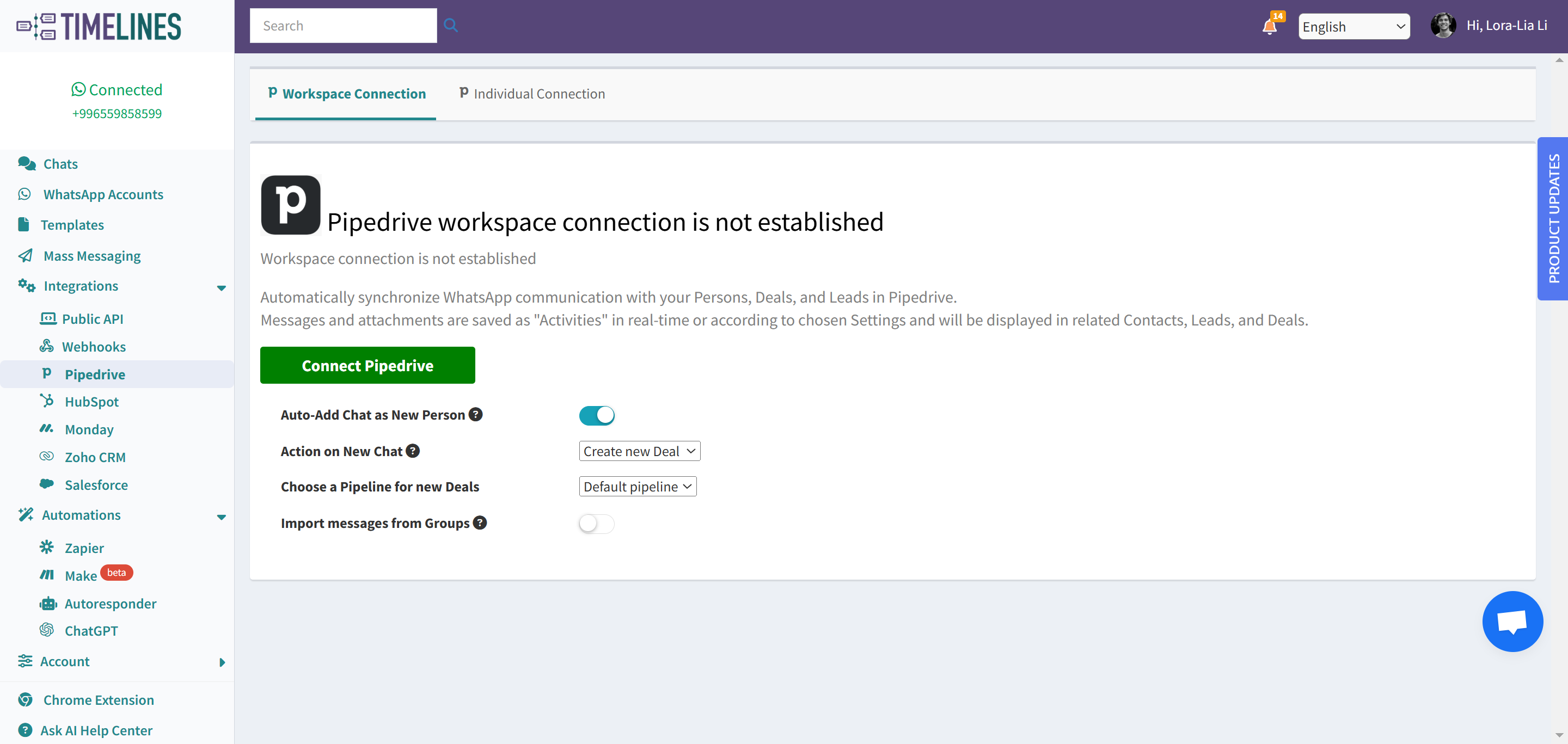This screenshot has width=1568, height=744.
Task: Click the ChatGPT icon
Action: [47, 630]
